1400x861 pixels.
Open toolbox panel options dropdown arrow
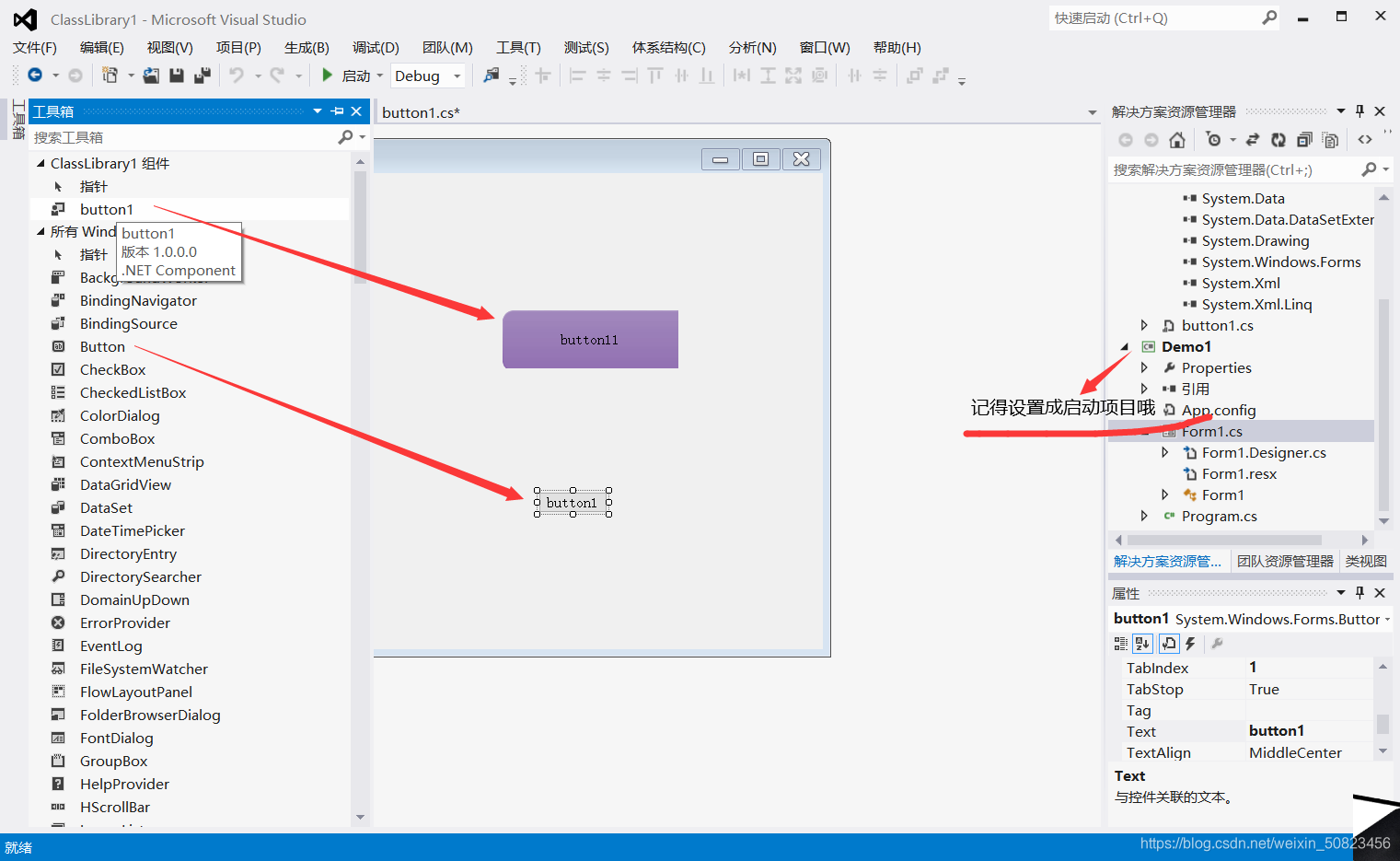tap(318, 111)
